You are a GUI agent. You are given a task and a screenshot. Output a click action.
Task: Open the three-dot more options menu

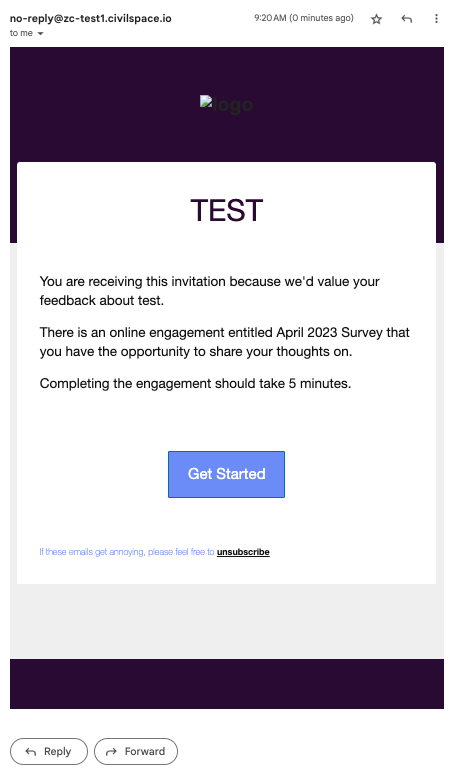point(436,19)
